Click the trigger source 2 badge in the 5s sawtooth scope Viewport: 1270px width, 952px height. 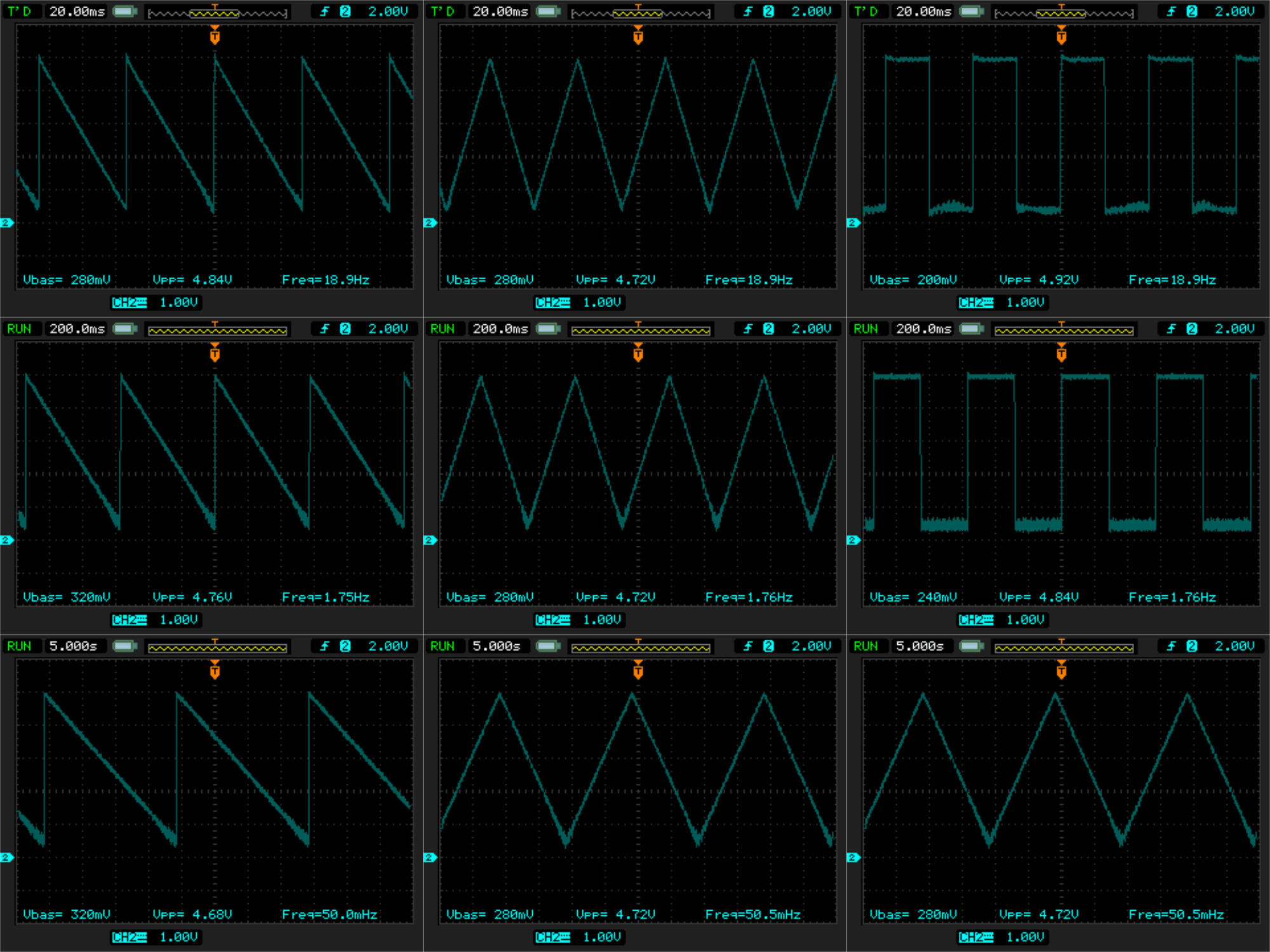[345, 646]
